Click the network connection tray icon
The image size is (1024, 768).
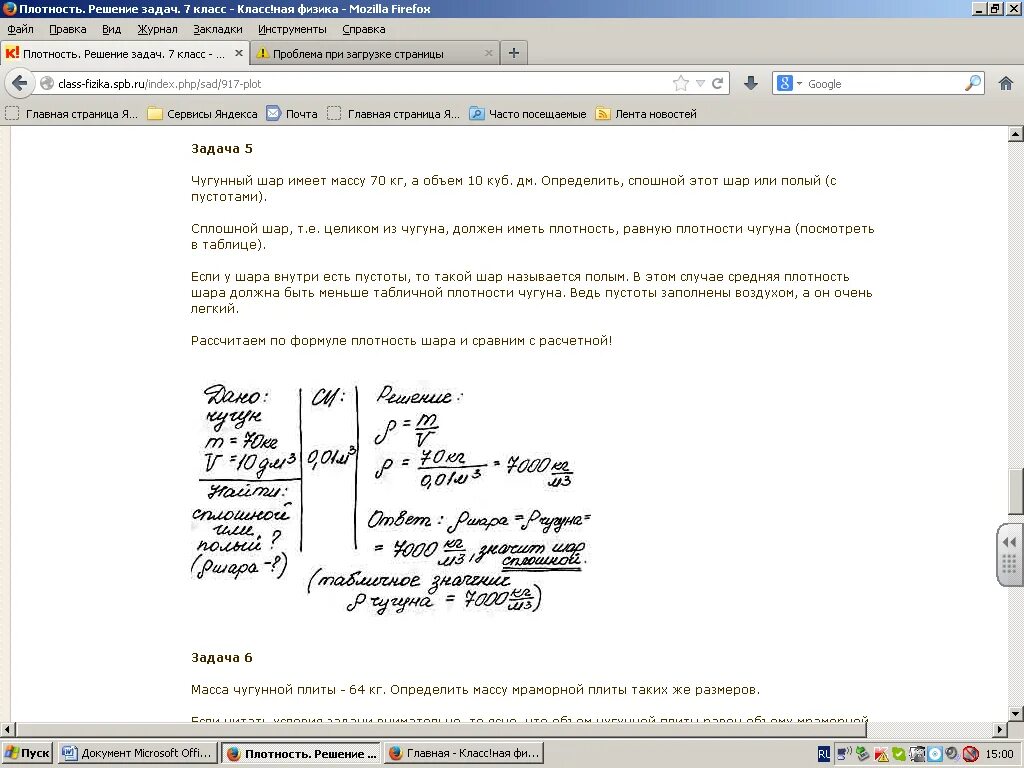pos(844,754)
